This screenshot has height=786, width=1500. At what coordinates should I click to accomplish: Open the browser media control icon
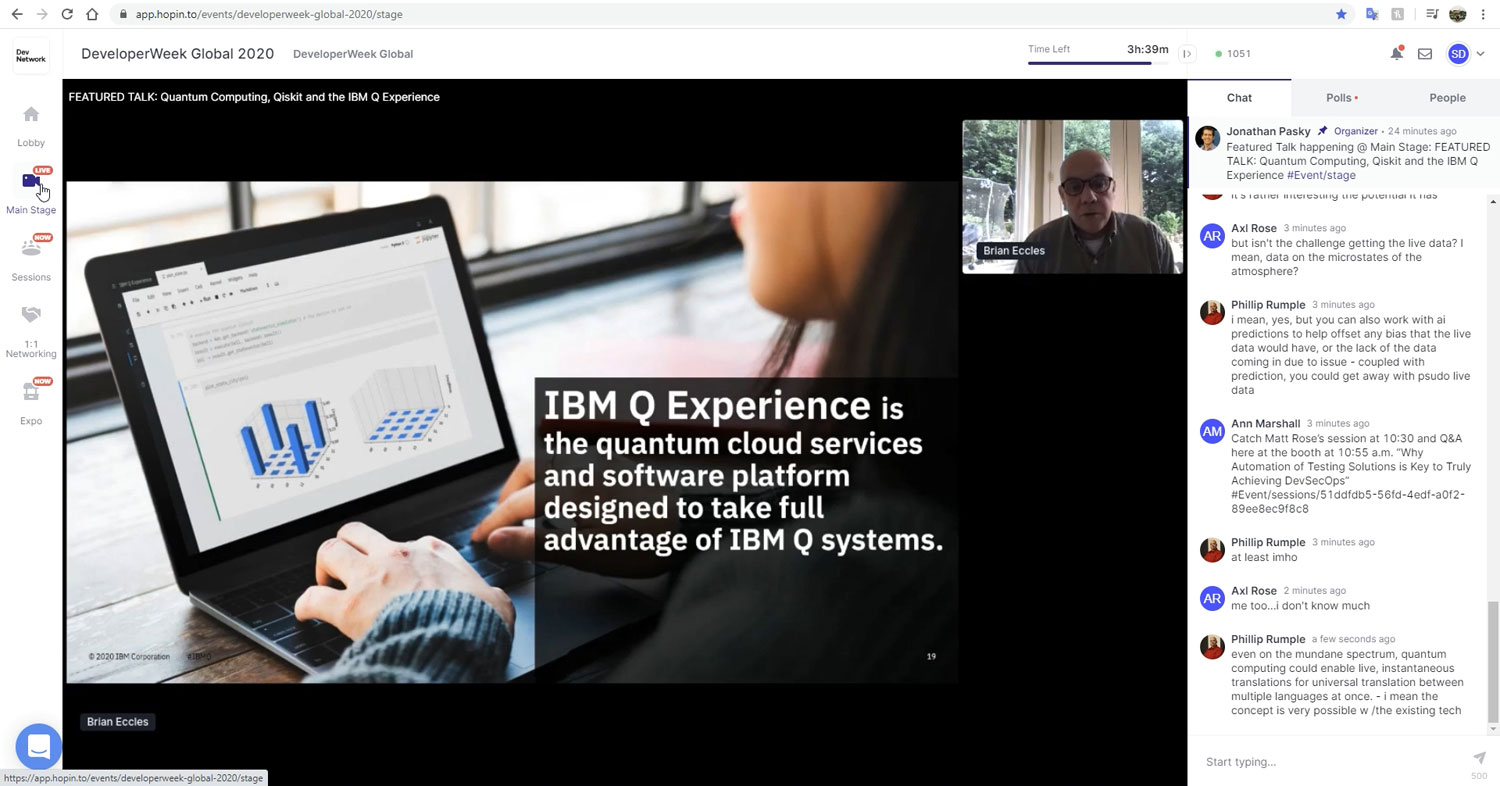1432,14
